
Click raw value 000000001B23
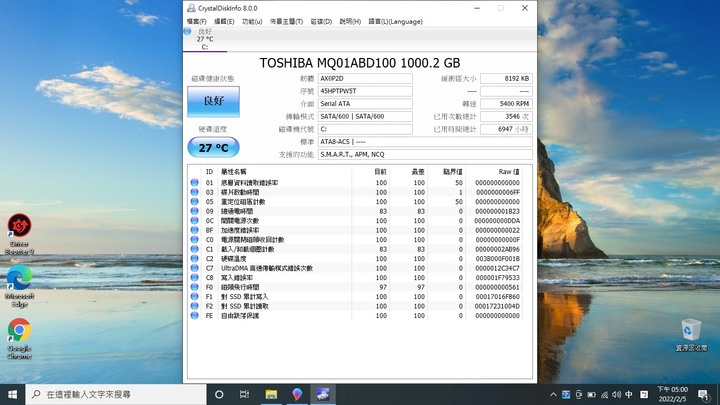click(x=497, y=211)
